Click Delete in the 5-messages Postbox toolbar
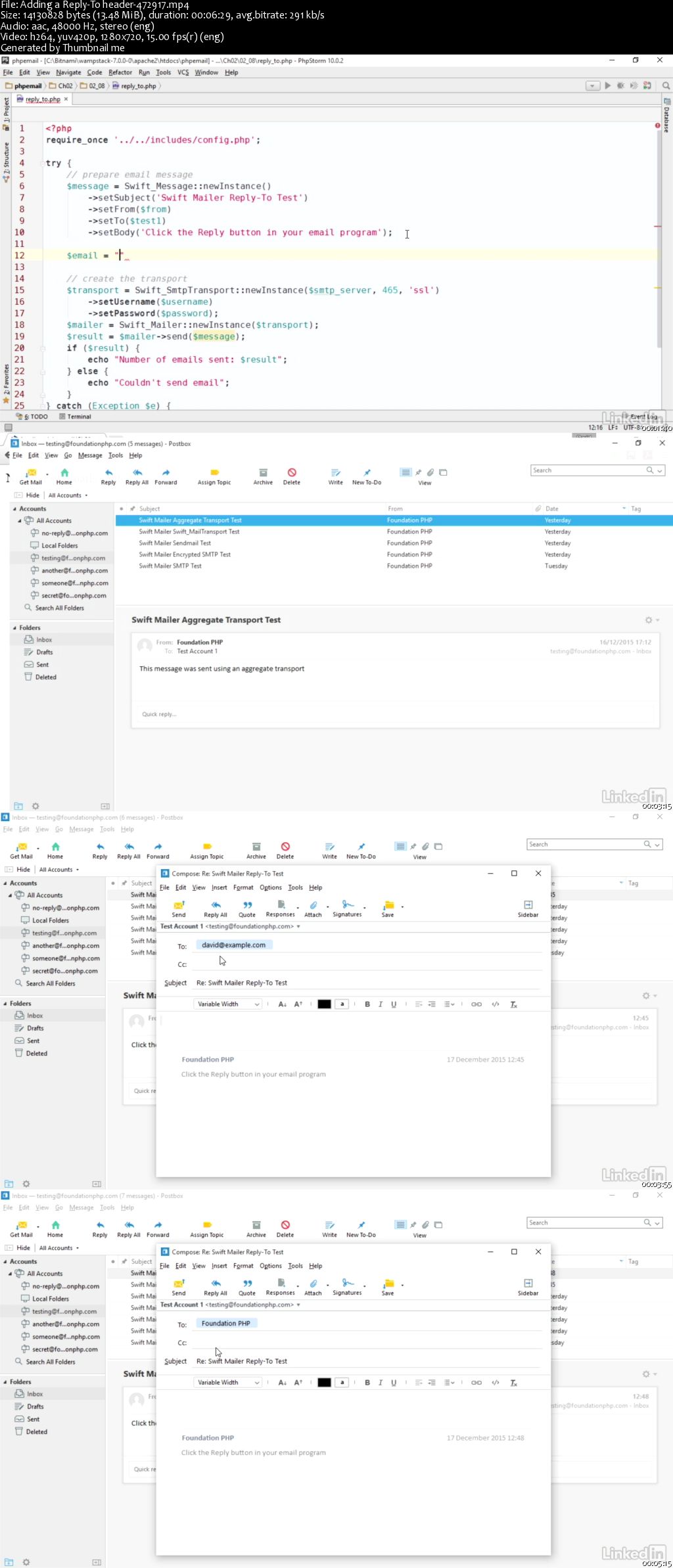Image resolution: width=673 pixels, height=1568 pixels. 292,477
